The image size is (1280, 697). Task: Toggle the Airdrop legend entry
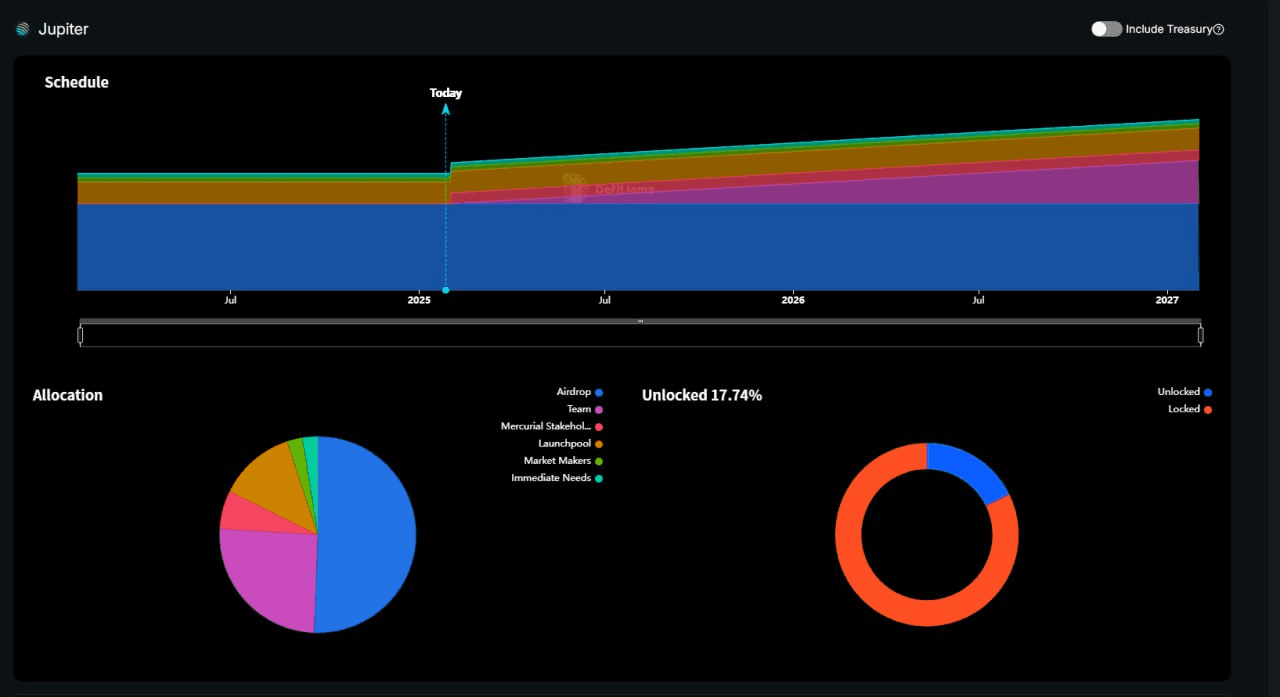coord(580,392)
